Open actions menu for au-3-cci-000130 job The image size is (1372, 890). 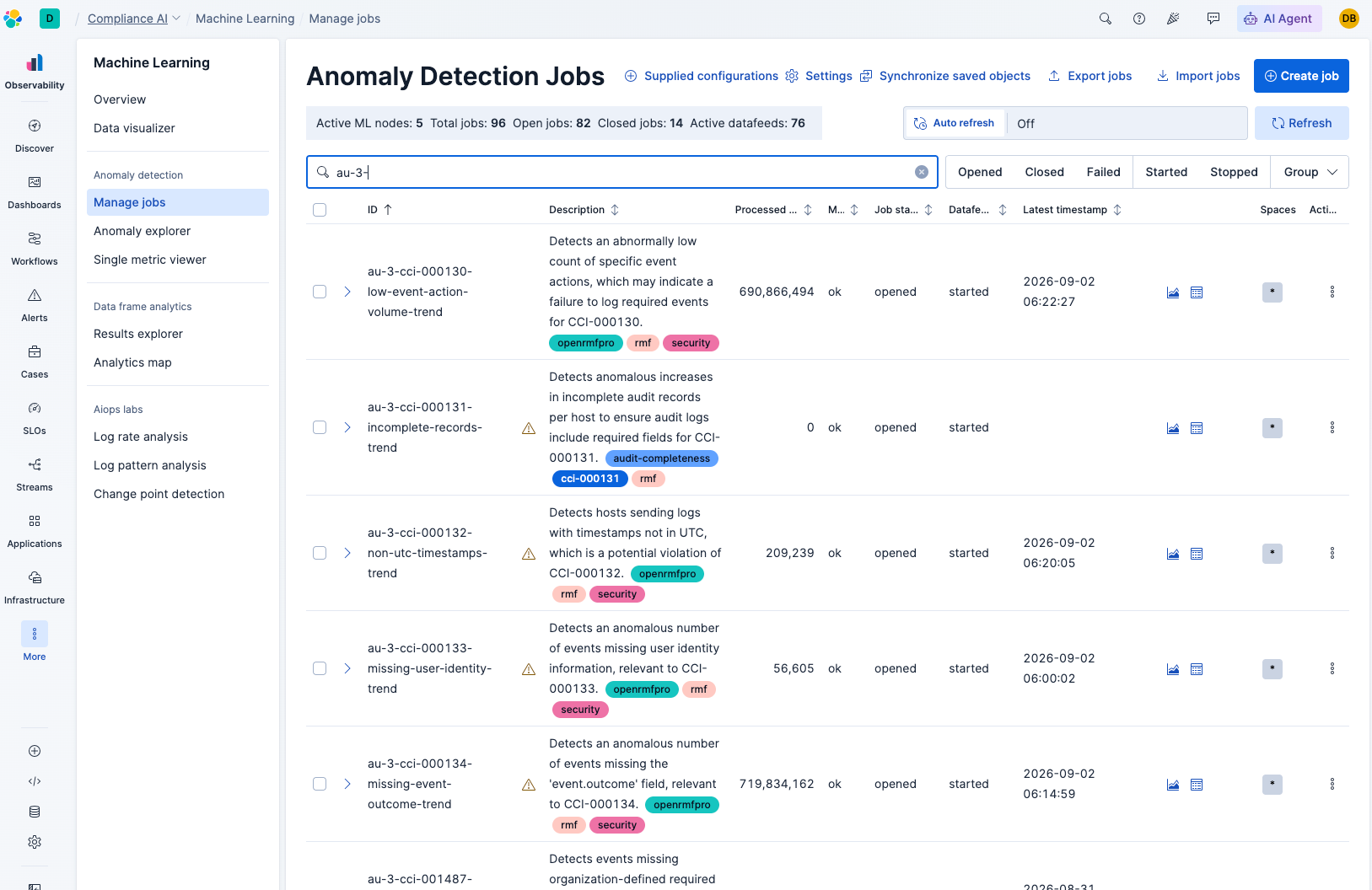tap(1332, 292)
